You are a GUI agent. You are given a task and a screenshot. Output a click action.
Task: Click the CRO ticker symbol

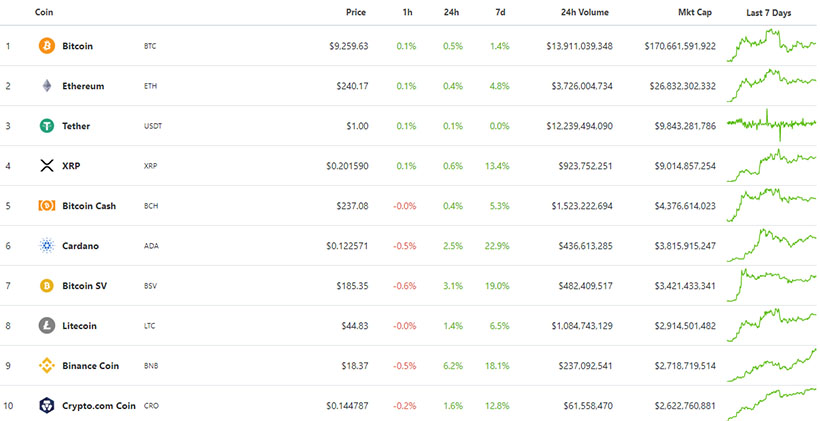[151, 406]
